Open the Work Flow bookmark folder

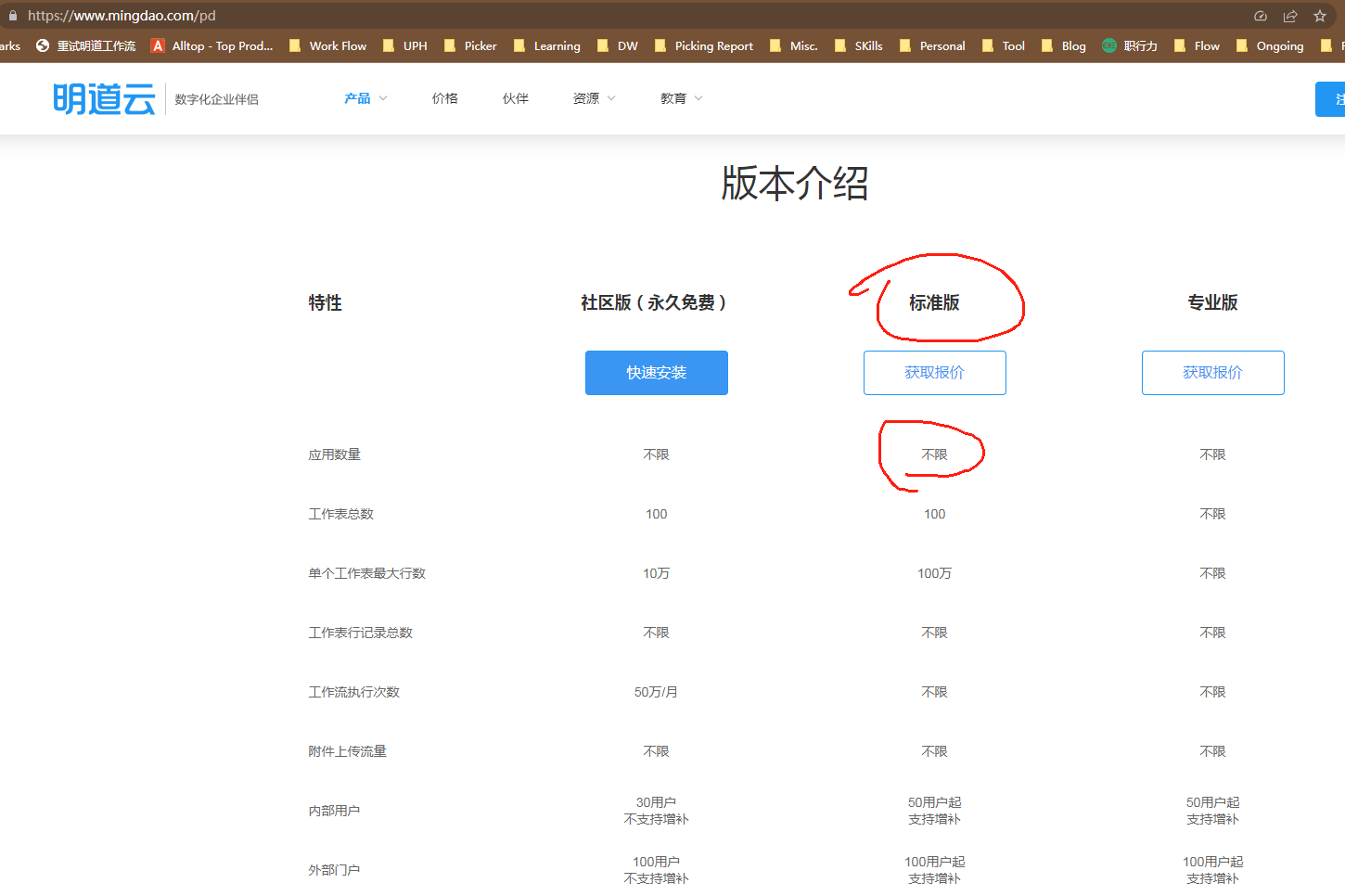pos(327,45)
